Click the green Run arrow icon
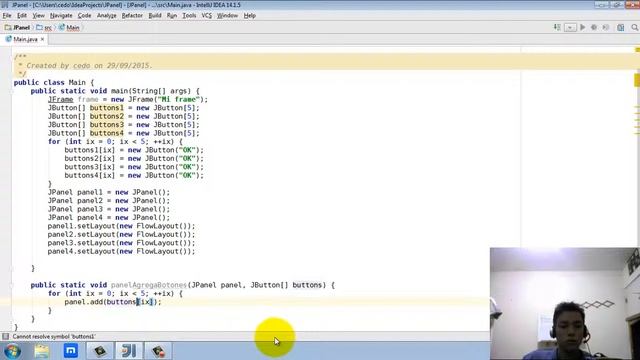Screen dimensions: 640x360 582,27
